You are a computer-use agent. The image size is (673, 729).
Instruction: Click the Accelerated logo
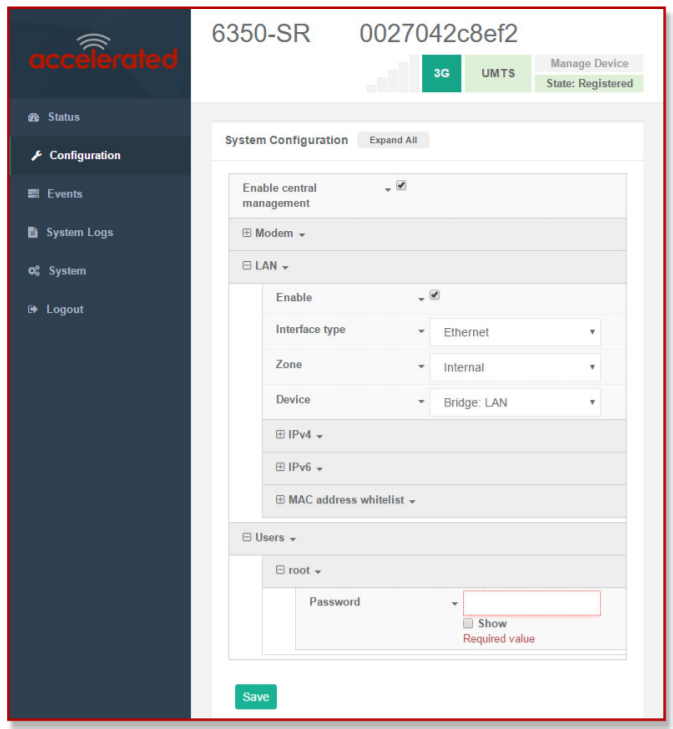(102, 54)
